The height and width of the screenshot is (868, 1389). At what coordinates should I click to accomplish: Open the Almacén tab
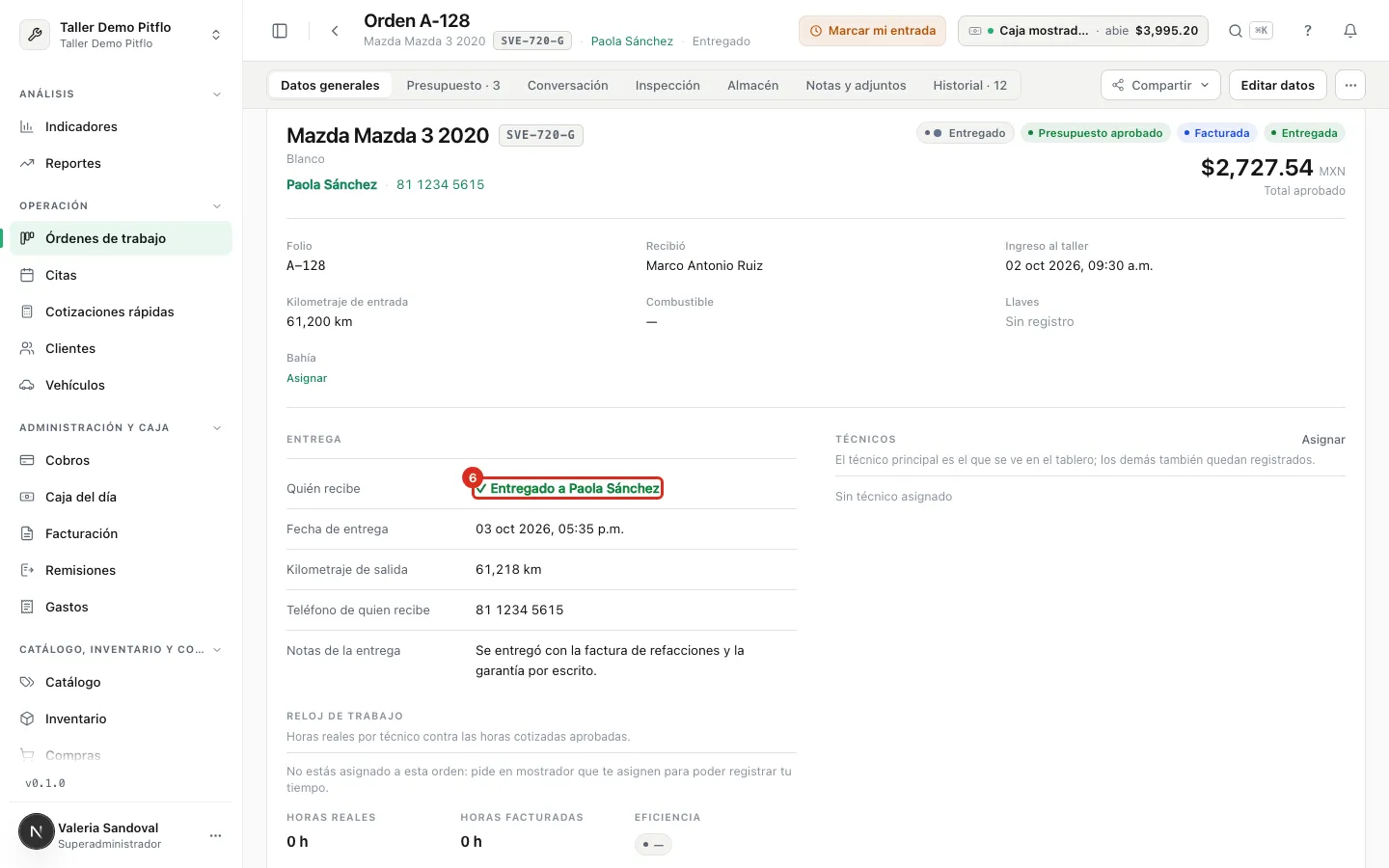click(x=752, y=85)
